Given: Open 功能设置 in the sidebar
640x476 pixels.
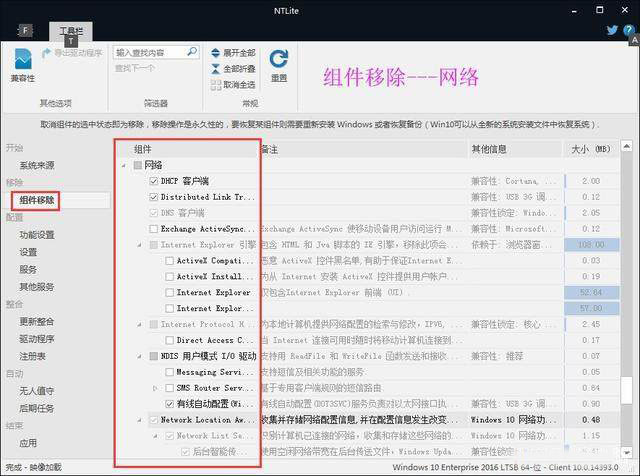Looking at the screenshot, I should point(37,235).
